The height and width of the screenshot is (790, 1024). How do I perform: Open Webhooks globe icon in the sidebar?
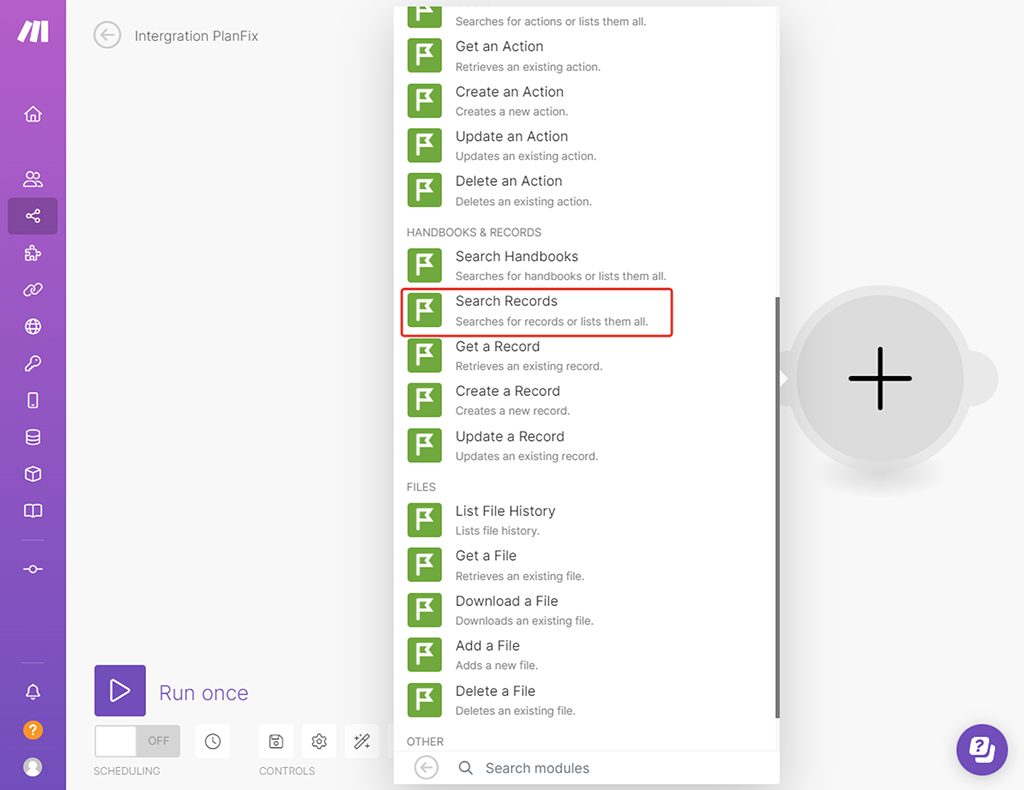33,326
